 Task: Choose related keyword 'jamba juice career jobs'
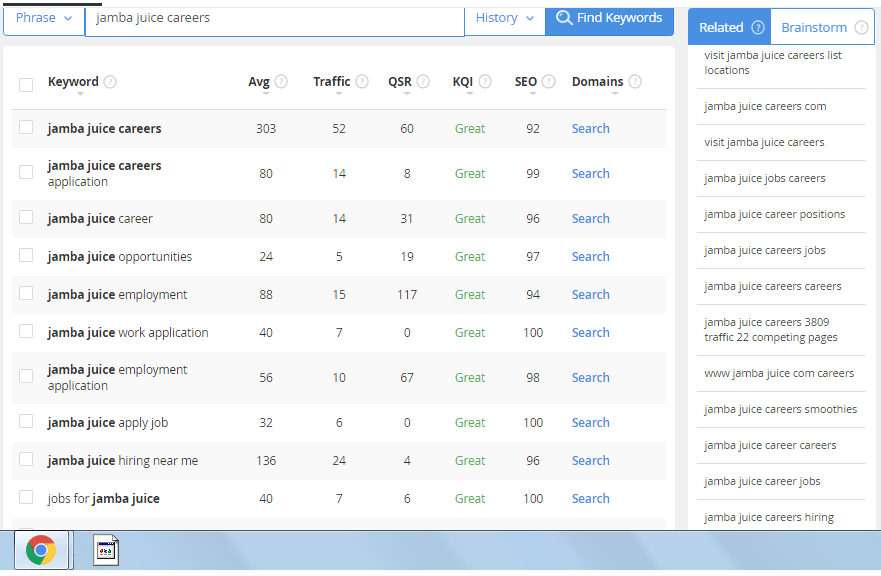tap(762, 481)
